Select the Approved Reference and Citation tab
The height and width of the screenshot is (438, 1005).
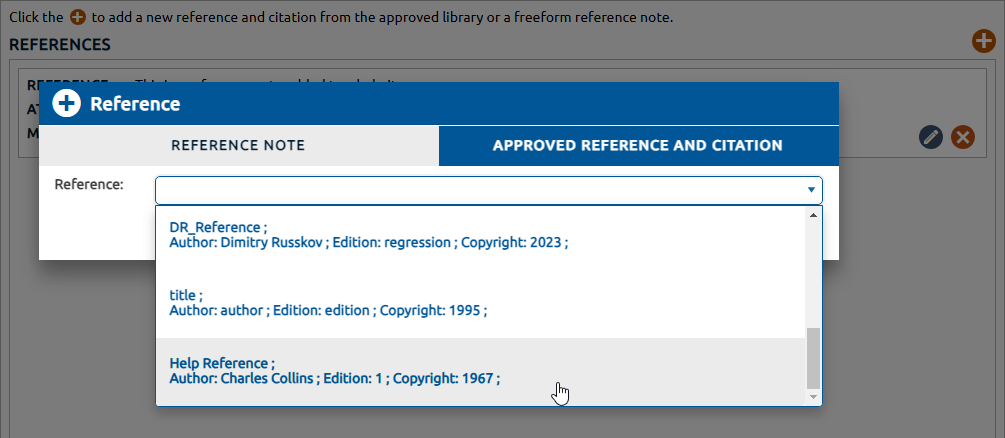[x=637, y=146]
